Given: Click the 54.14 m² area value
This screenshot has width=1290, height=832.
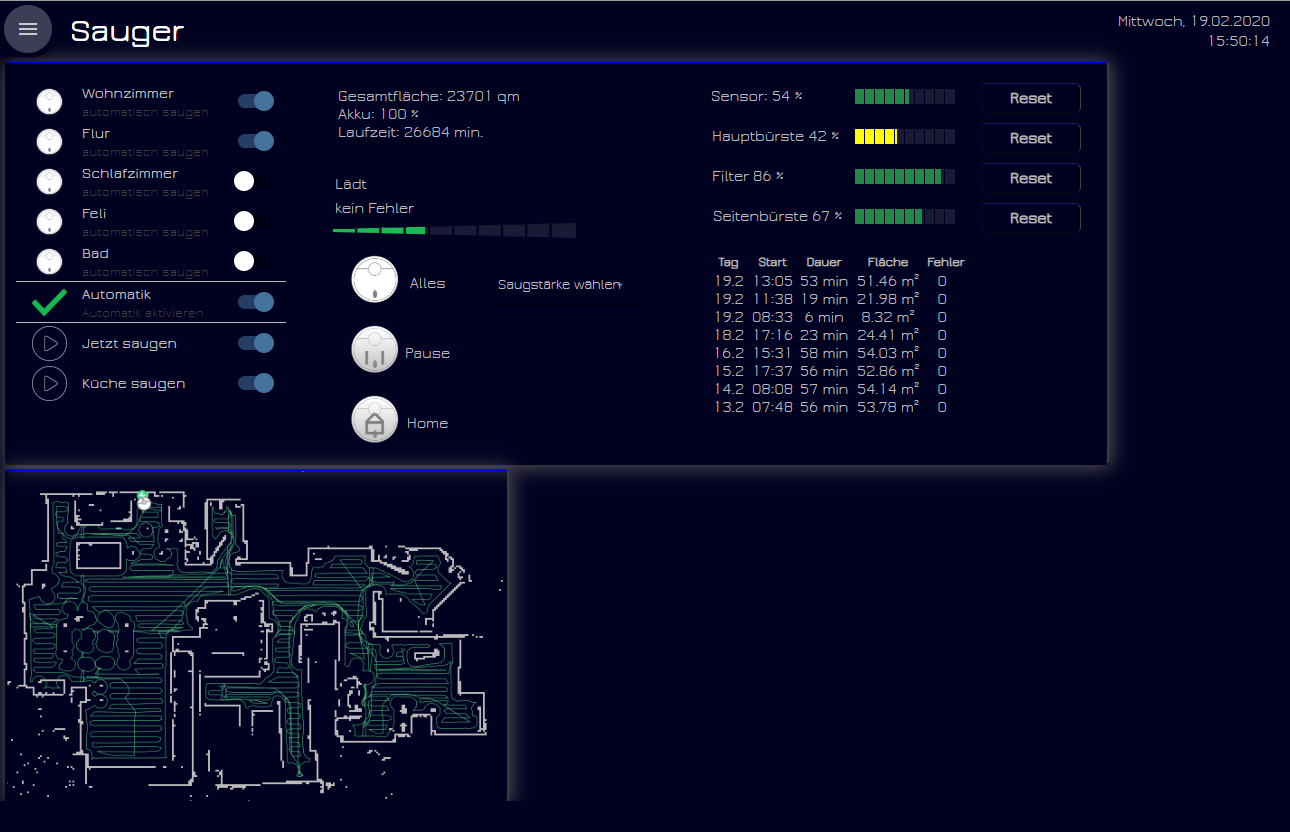Looking at the screenshot, I should pyautogui.click(x=888, y=389).
